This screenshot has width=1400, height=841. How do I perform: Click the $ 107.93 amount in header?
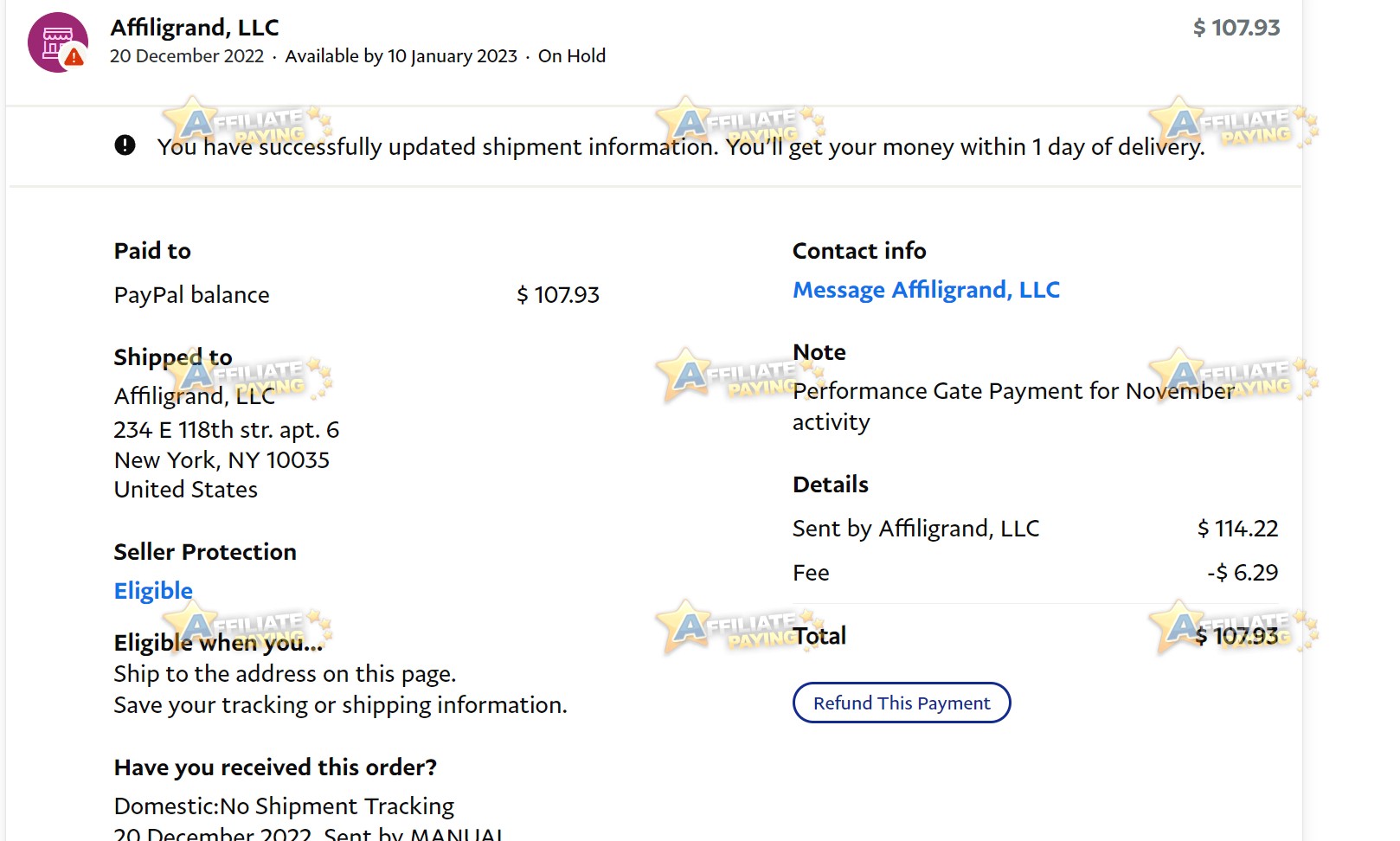(1236, 28)
